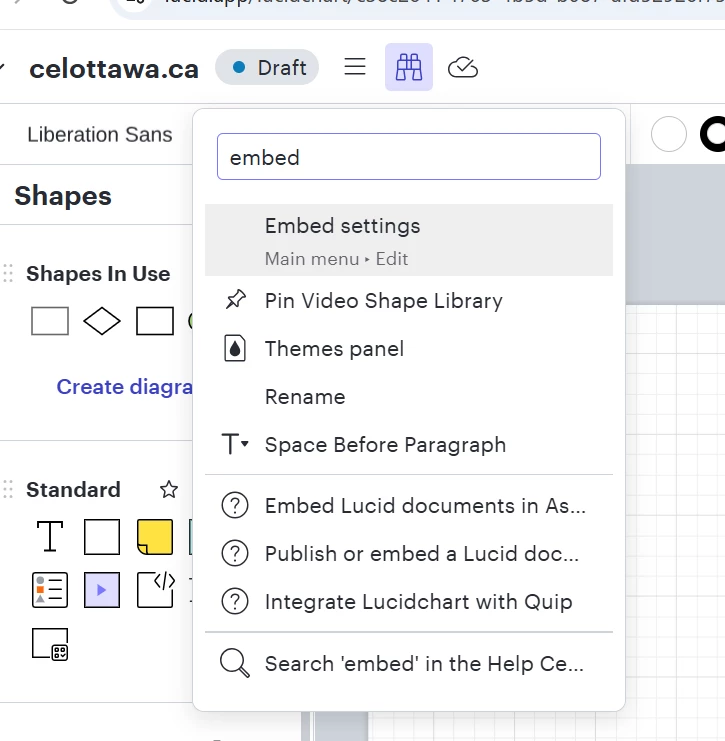Screen dimensions: 725x741
Task: Open the Themes panel result
Action: [x=409, y=349]
